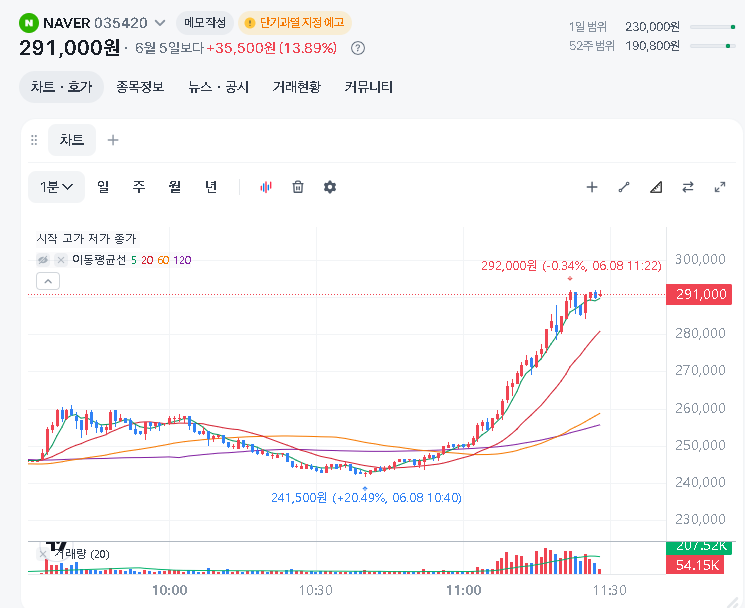Screen dimensions: 745x608
Task: Click the plus add indicator icon in toolbar
Action: tap(592, 187)
